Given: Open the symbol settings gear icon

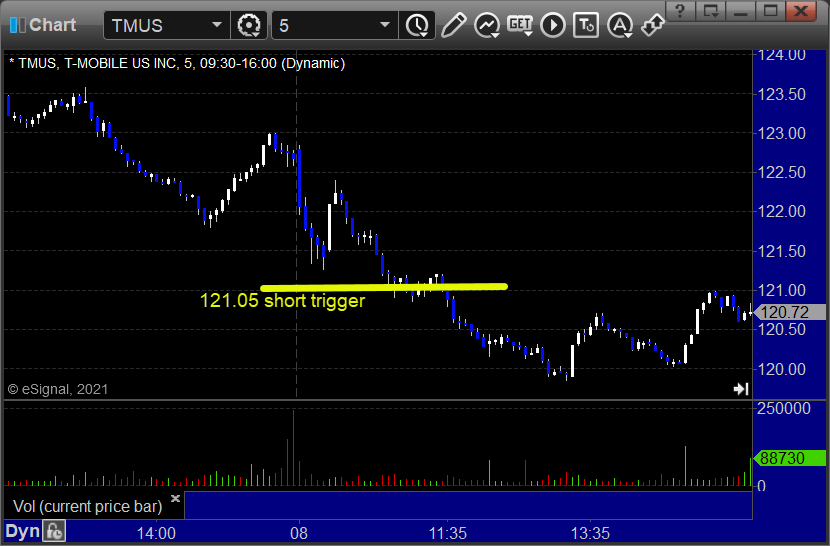Looking at the screenshot, I should tap(249, 25).
